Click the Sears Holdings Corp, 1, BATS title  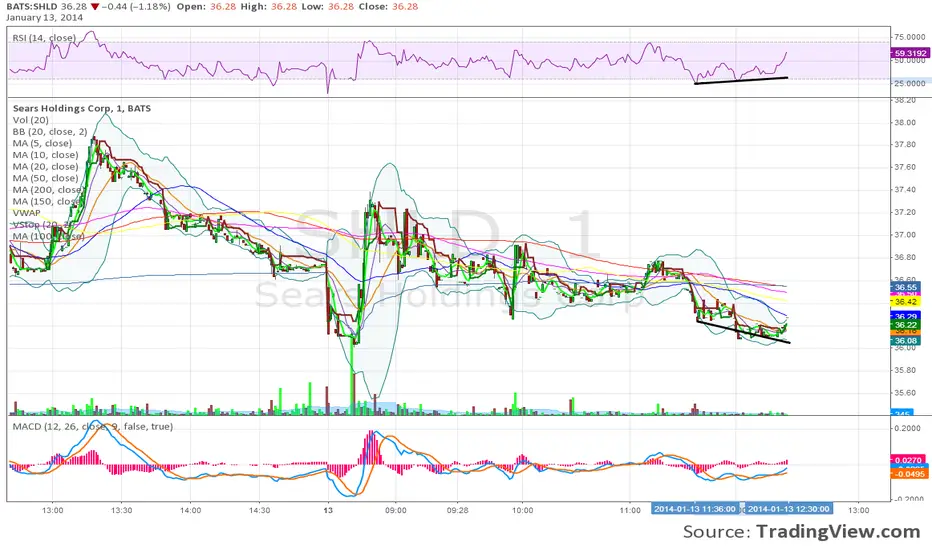pos(81,108)
